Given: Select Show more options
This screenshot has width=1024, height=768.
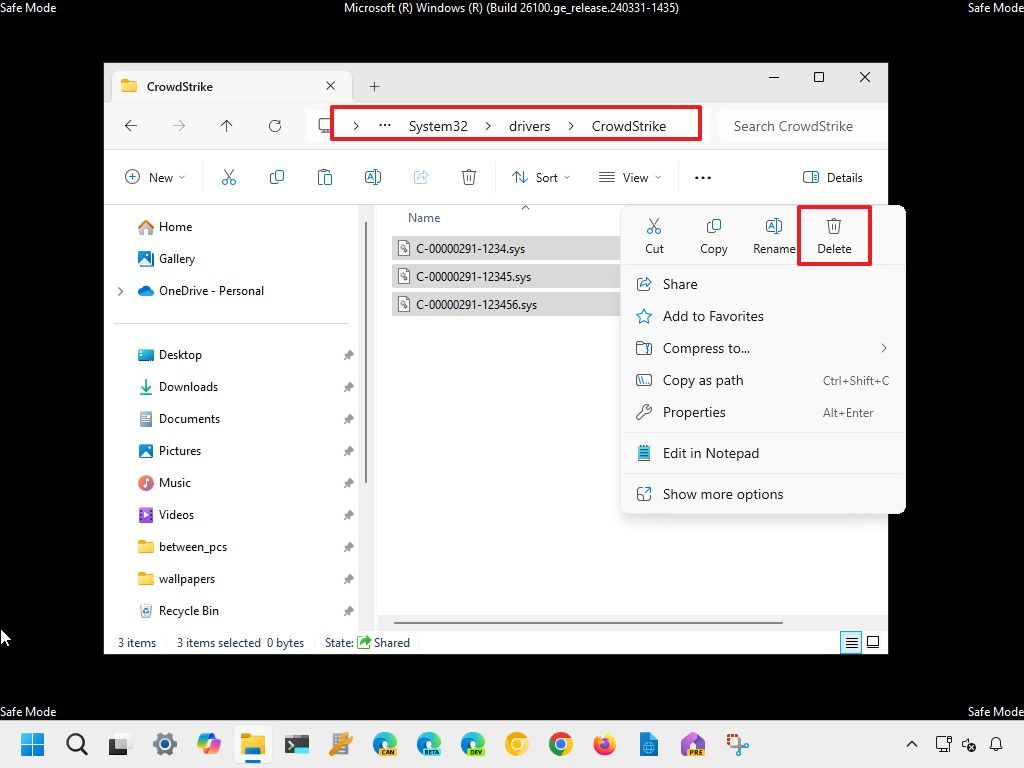Looking at the screenshot, I should 722,493.
